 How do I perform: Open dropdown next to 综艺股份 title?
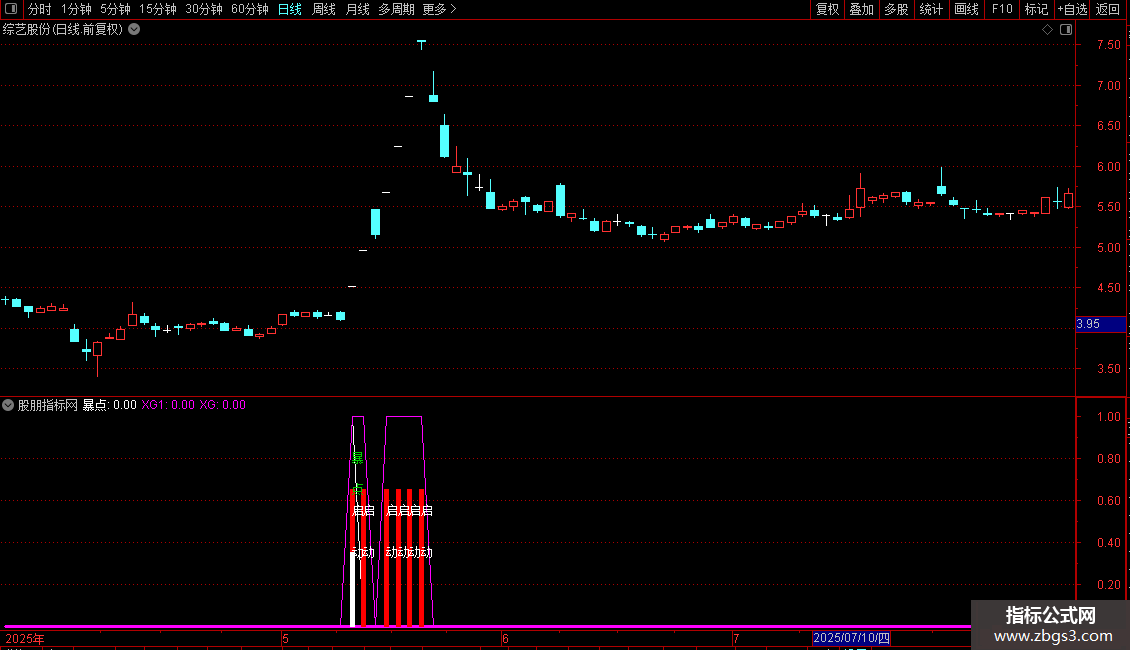click(134, 30)
